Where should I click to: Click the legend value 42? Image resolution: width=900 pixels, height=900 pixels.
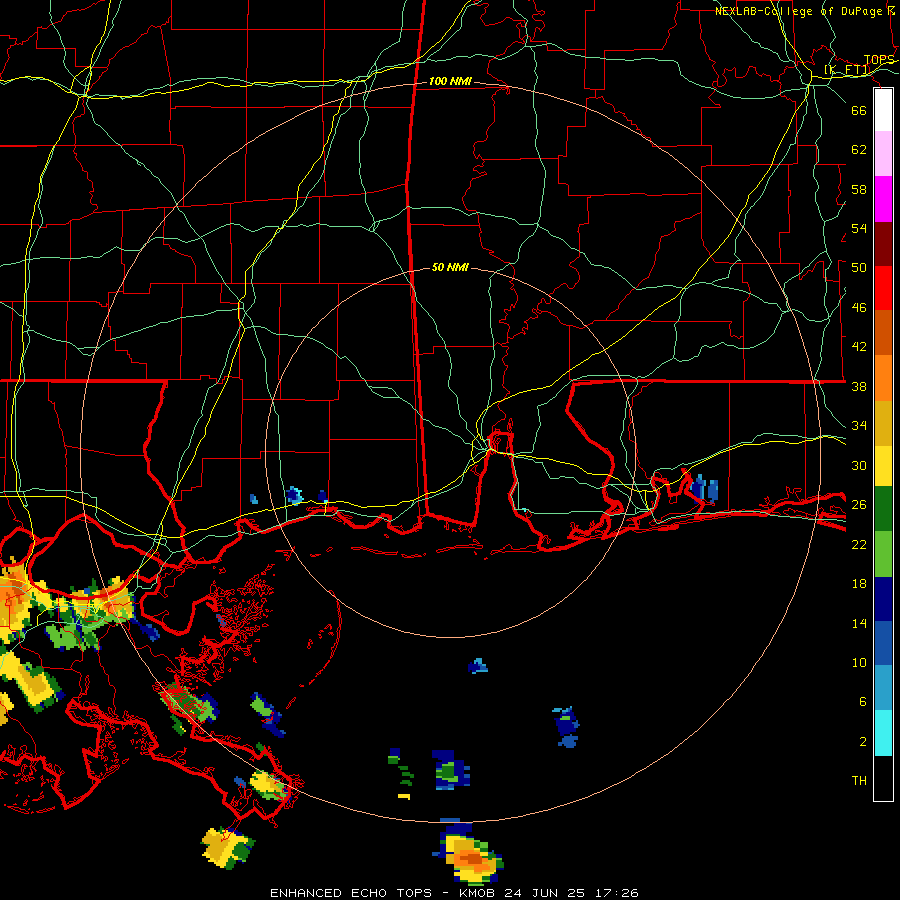[x=859, y=346]
